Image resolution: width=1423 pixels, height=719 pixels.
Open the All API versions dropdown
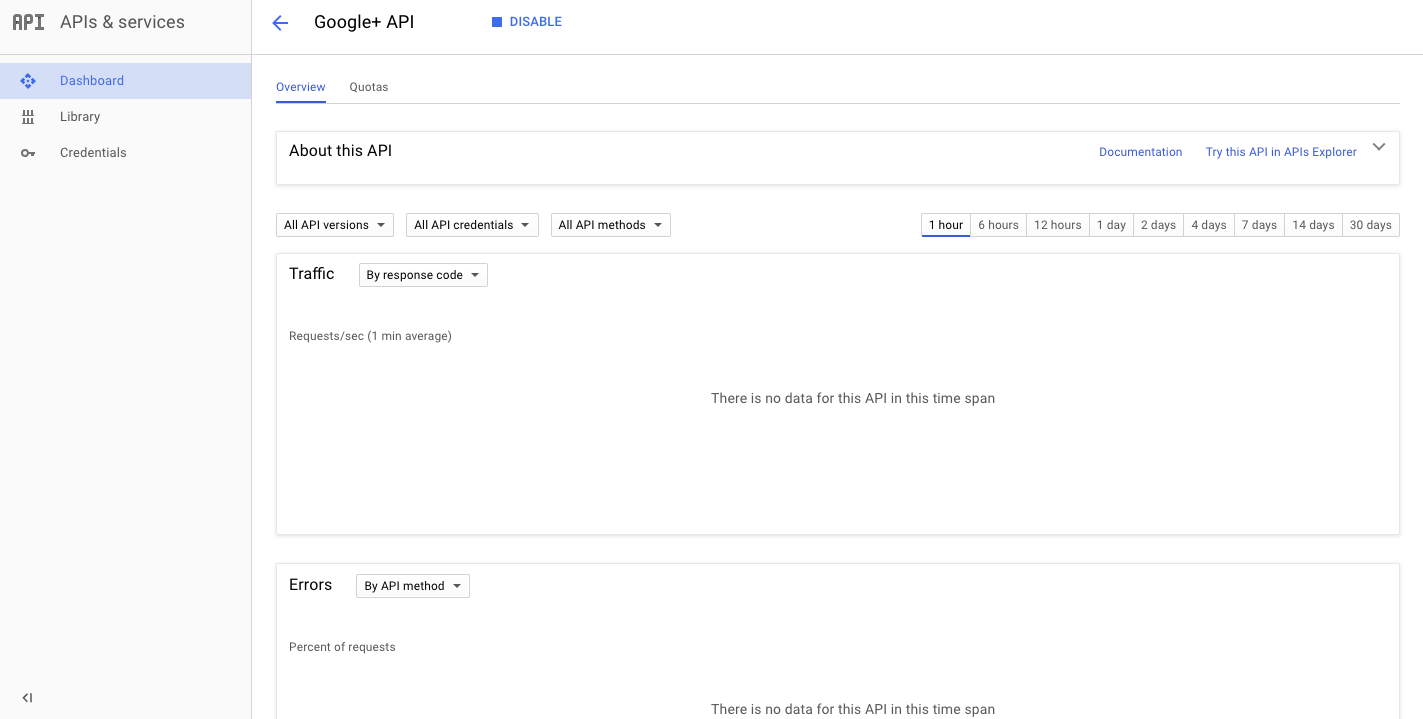coord(335,225)
